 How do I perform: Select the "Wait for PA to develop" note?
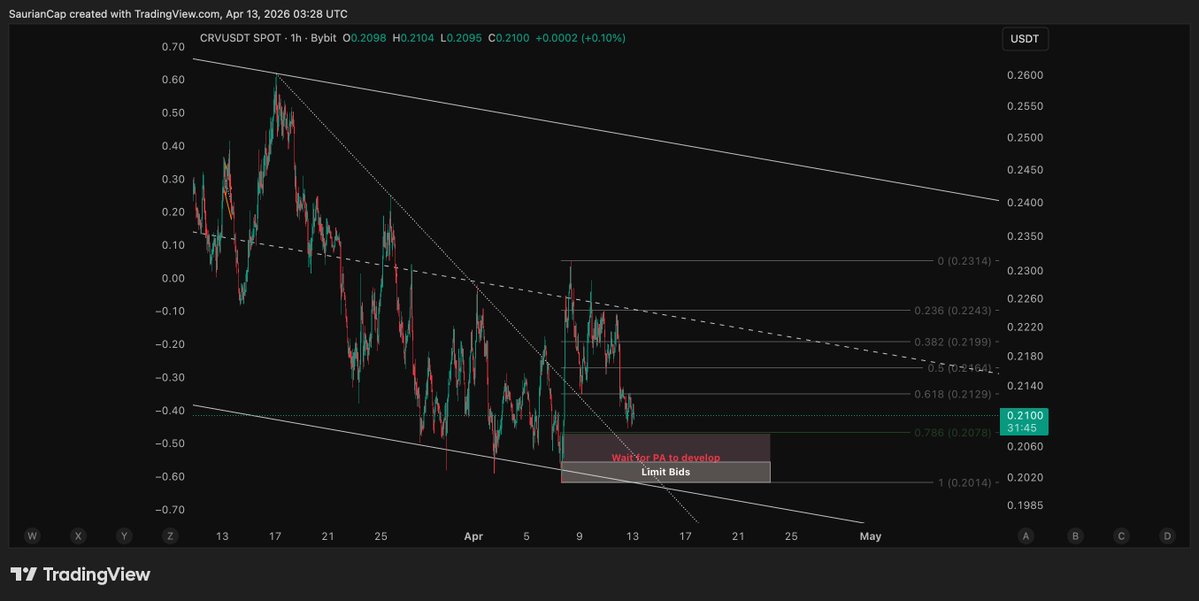(x=665, y=457)
